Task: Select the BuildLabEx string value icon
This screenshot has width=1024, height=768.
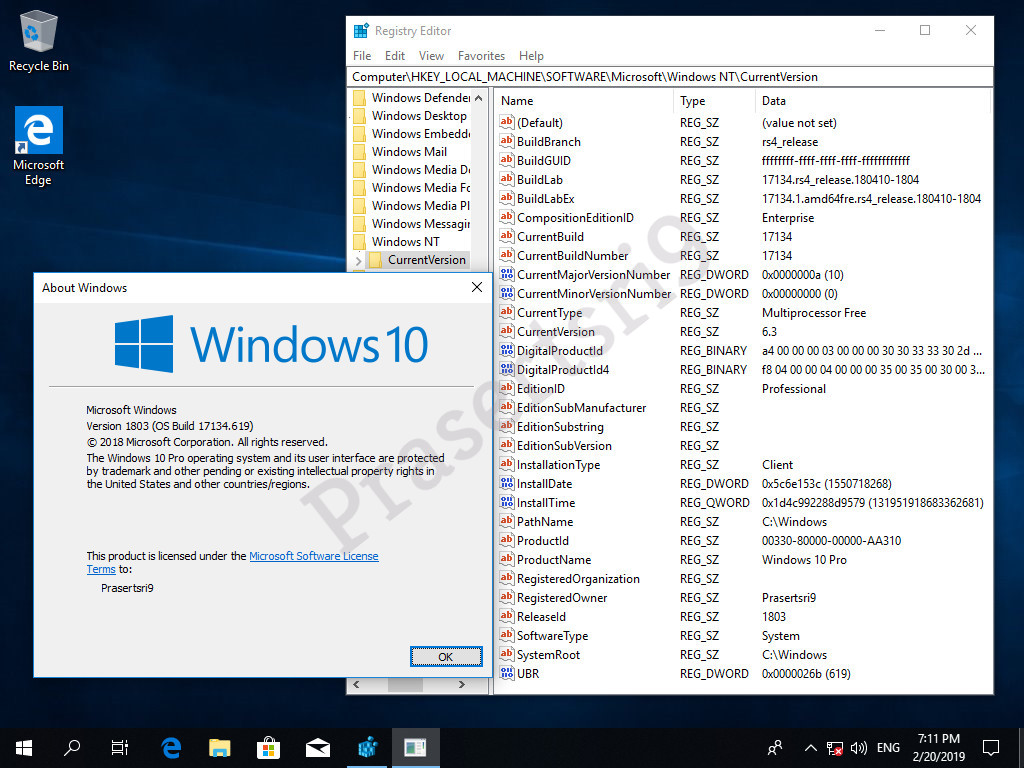Action: click(507, 198)
